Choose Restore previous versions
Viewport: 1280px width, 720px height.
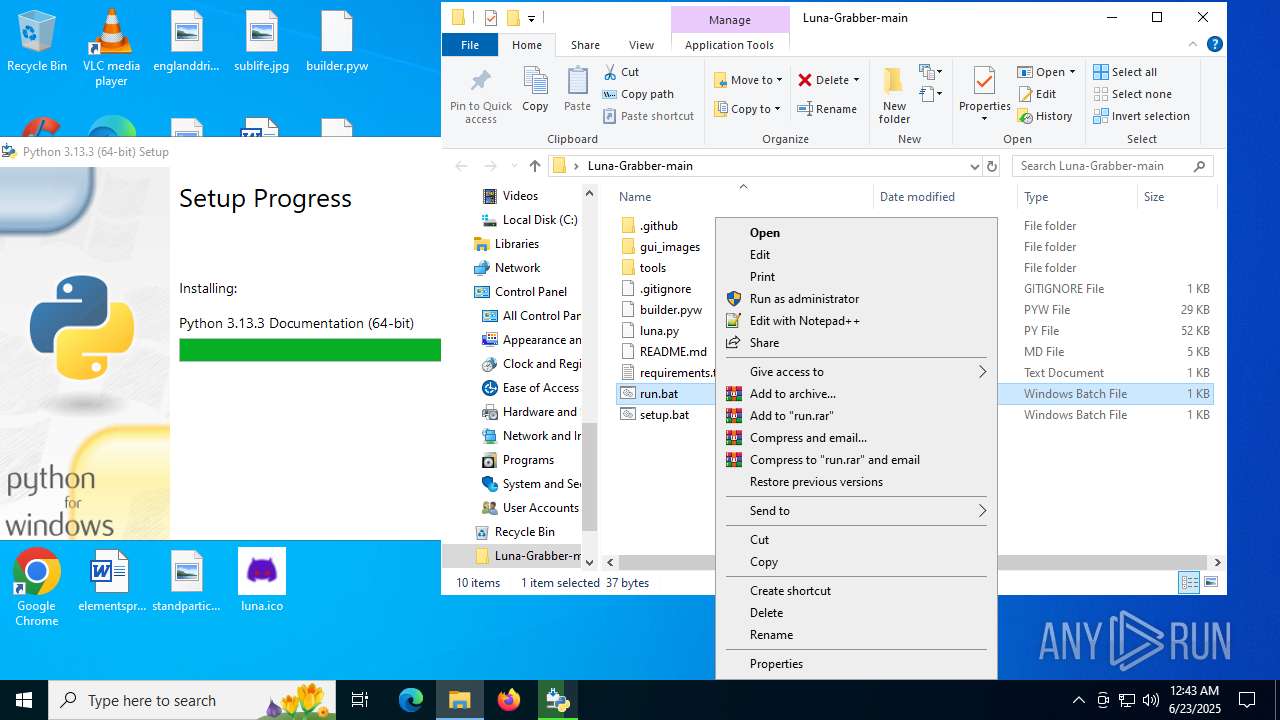[856, 482]
